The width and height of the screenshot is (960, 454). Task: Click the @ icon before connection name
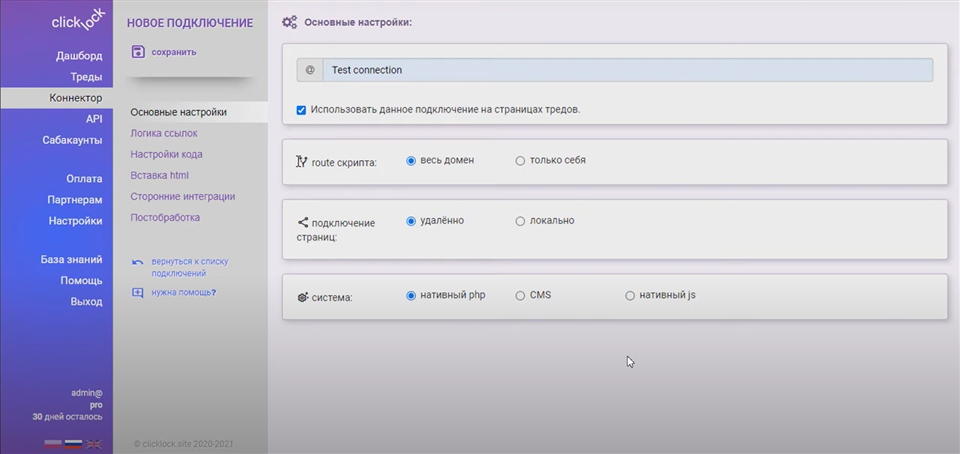tap(309, 70)
